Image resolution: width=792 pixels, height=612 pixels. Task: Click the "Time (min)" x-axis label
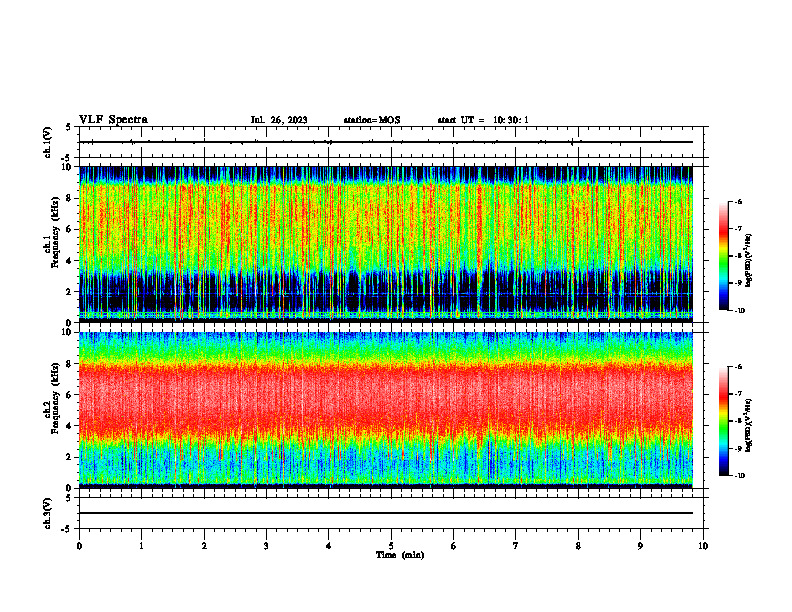pos(400,555)
